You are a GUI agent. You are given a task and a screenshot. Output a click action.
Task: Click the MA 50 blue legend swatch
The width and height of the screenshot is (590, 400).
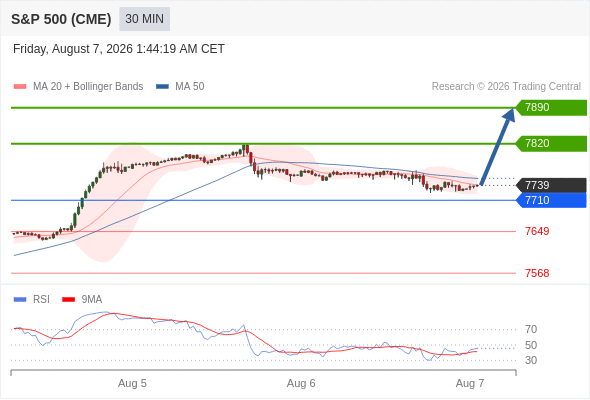coord(162,87)
